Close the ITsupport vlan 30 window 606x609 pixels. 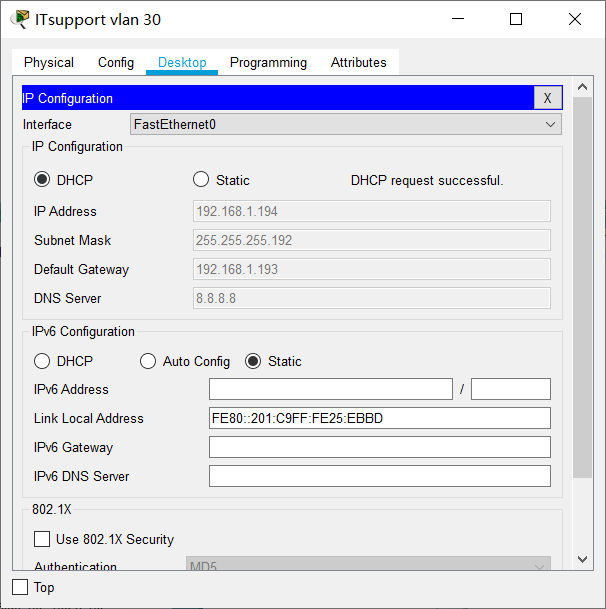[575, 19]
